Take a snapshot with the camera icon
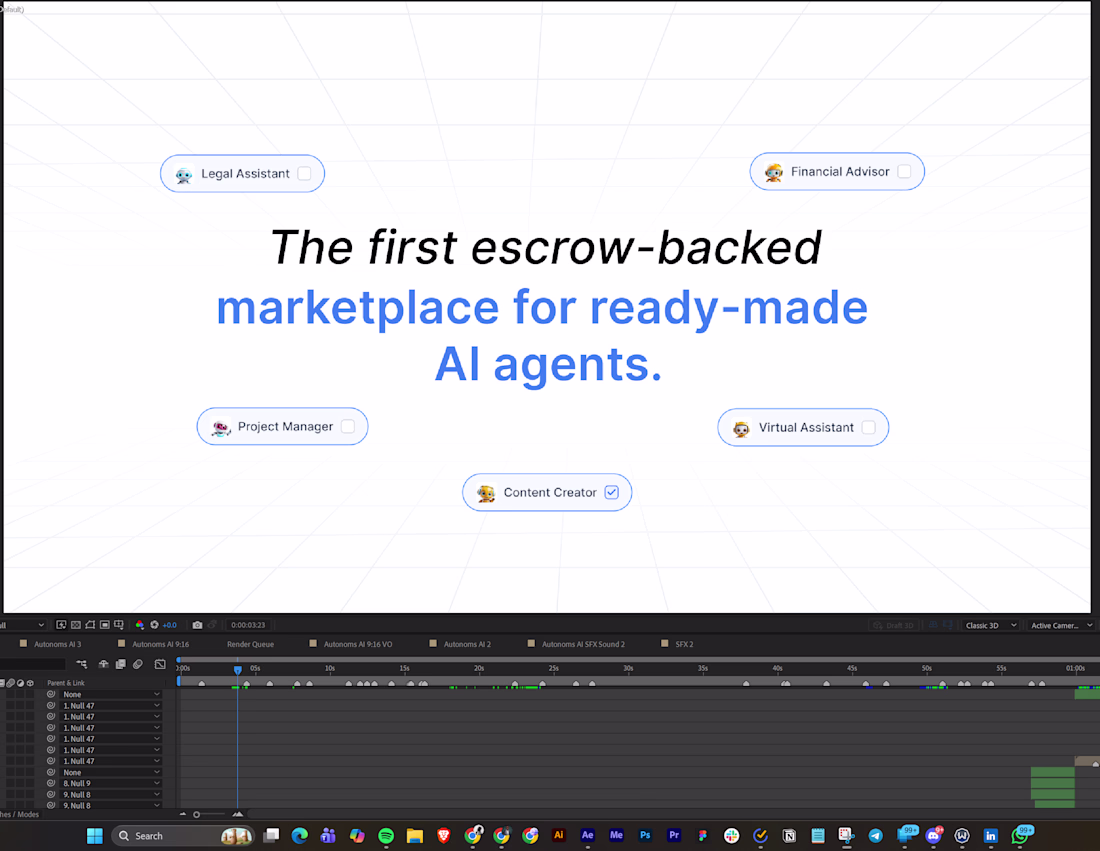This screenshot has height=851, width=1100. point(197,624)
